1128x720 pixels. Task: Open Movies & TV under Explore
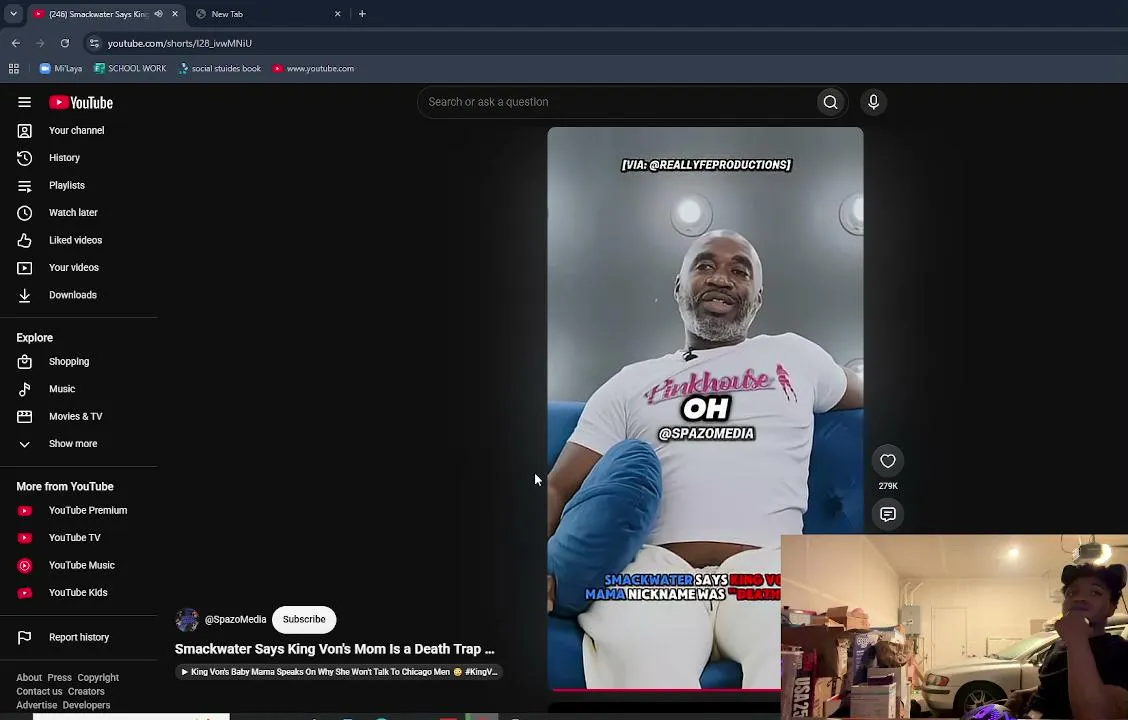point(78,416)
